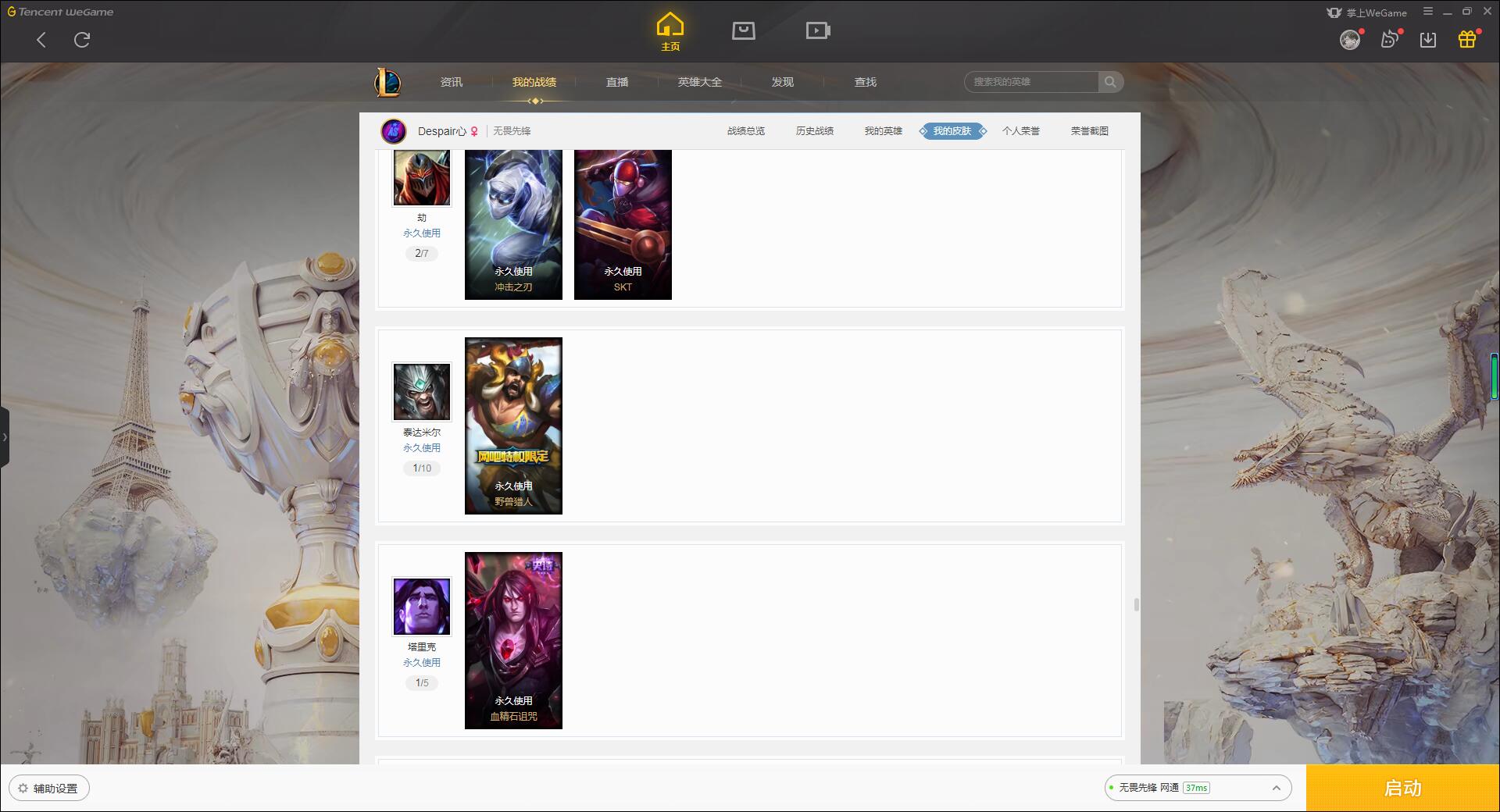Open the 历史战绩 sub-tab
Image resolution: width=1500 pixels, height=812 pixels.
[815, 131]
